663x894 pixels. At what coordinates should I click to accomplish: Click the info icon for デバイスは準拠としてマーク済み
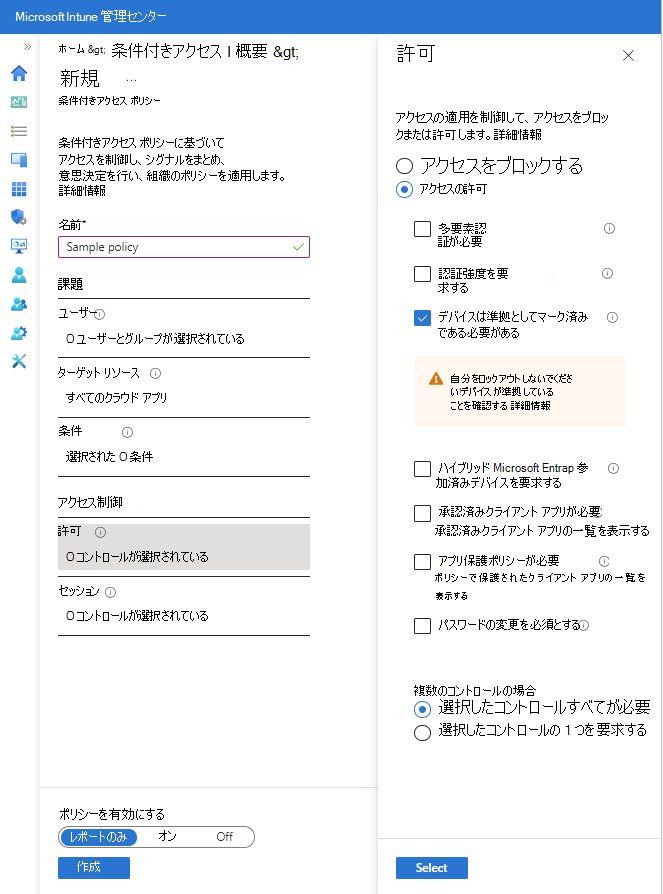pos(612,318)
